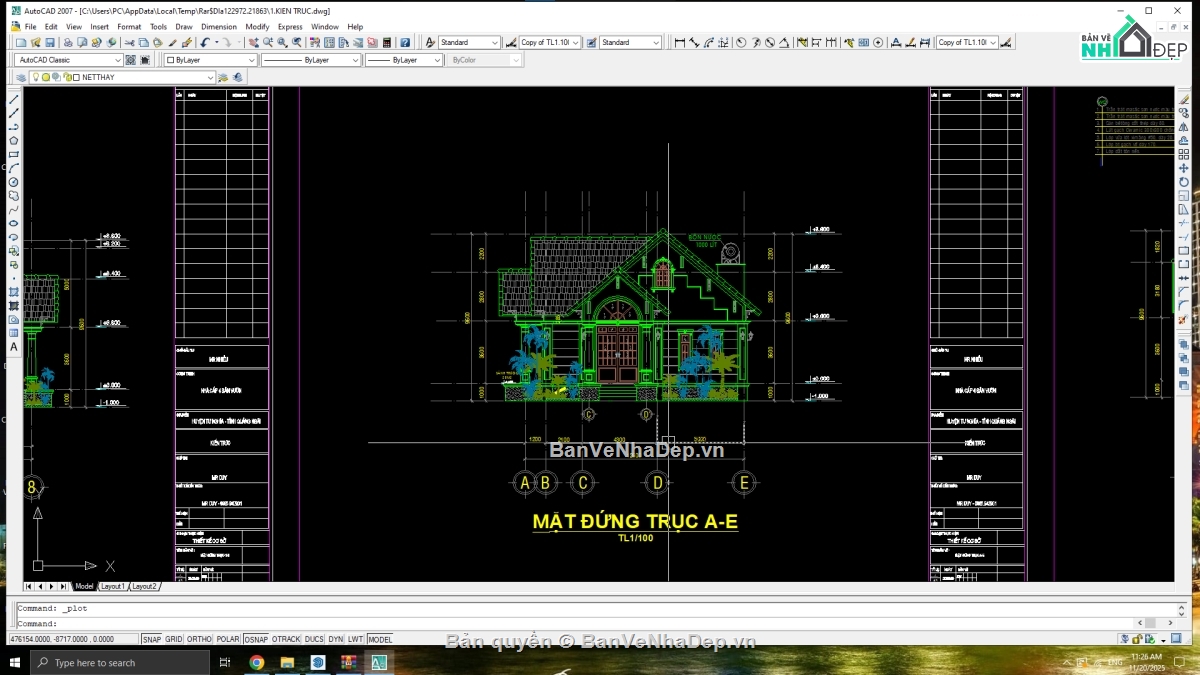Select the Line draw tool
This screenshot has height=675, width=1200.
point(14,100)
